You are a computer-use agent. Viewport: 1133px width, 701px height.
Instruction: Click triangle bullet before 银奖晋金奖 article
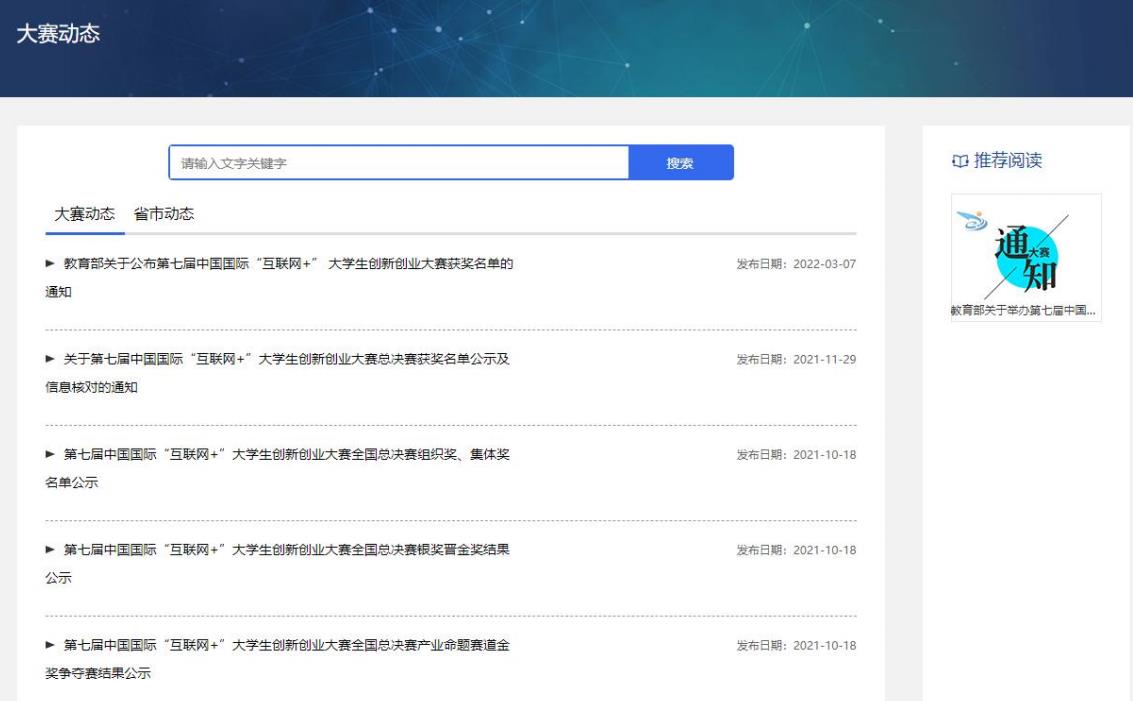coord(51,550)
